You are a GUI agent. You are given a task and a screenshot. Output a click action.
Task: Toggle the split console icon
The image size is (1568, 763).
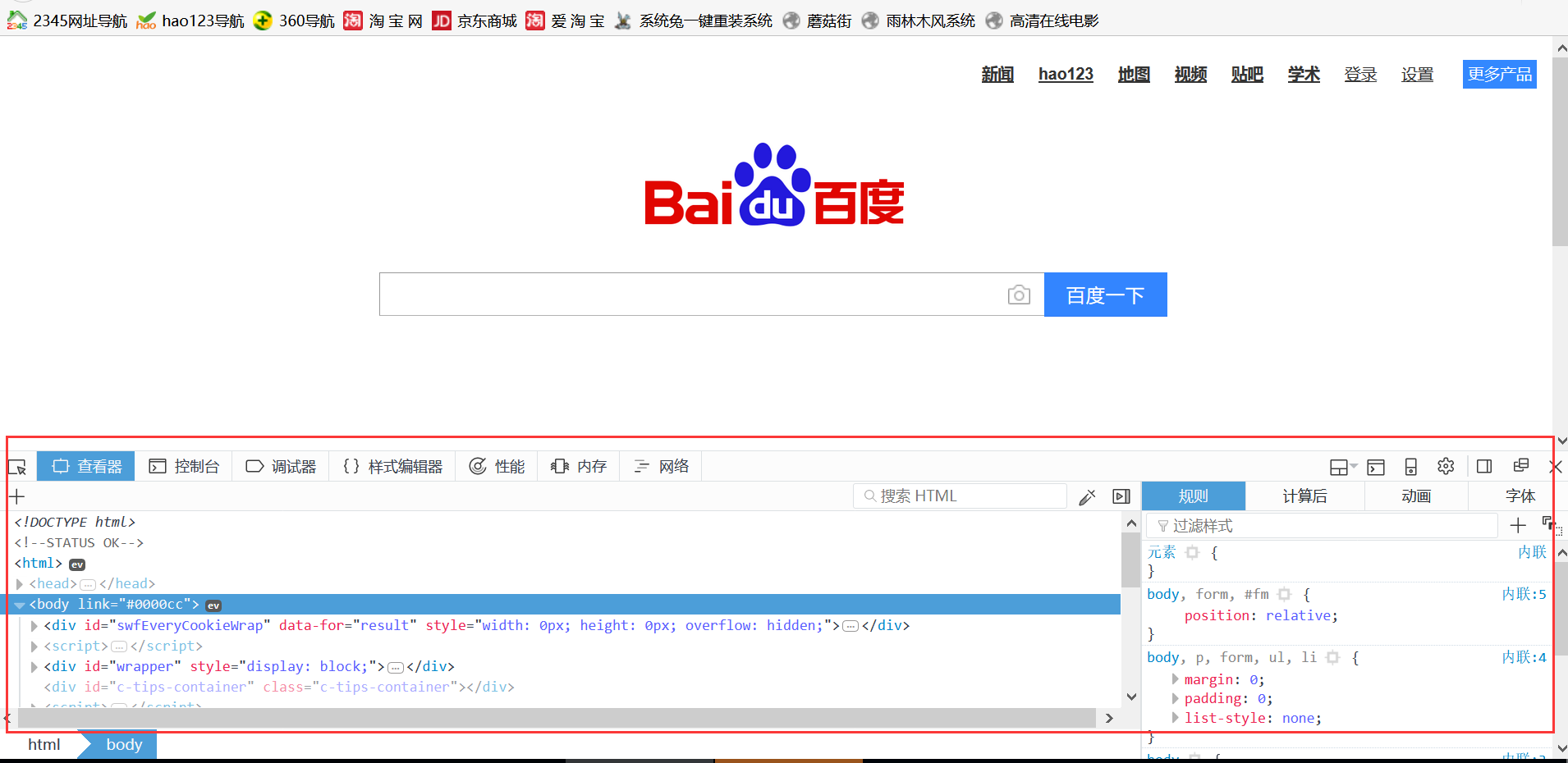coord(1376,467)
